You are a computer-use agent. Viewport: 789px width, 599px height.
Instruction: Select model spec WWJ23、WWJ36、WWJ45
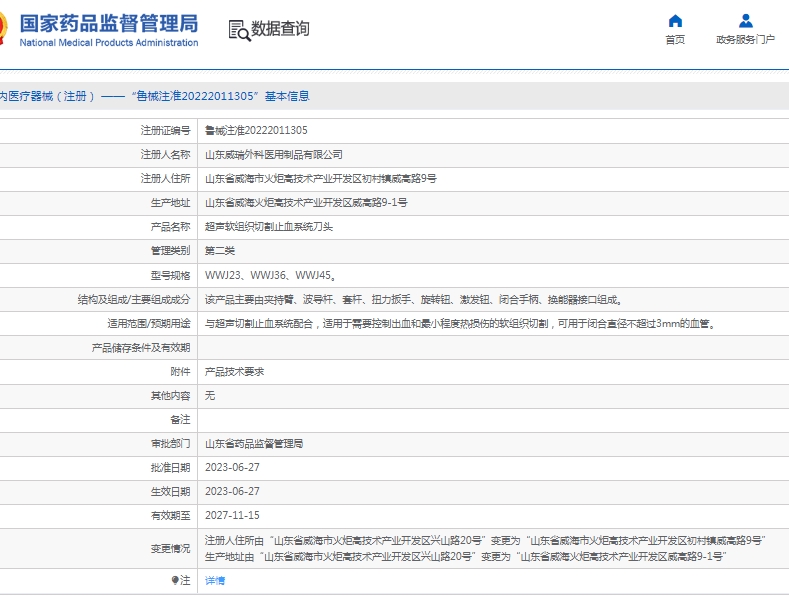click(270, 275)
